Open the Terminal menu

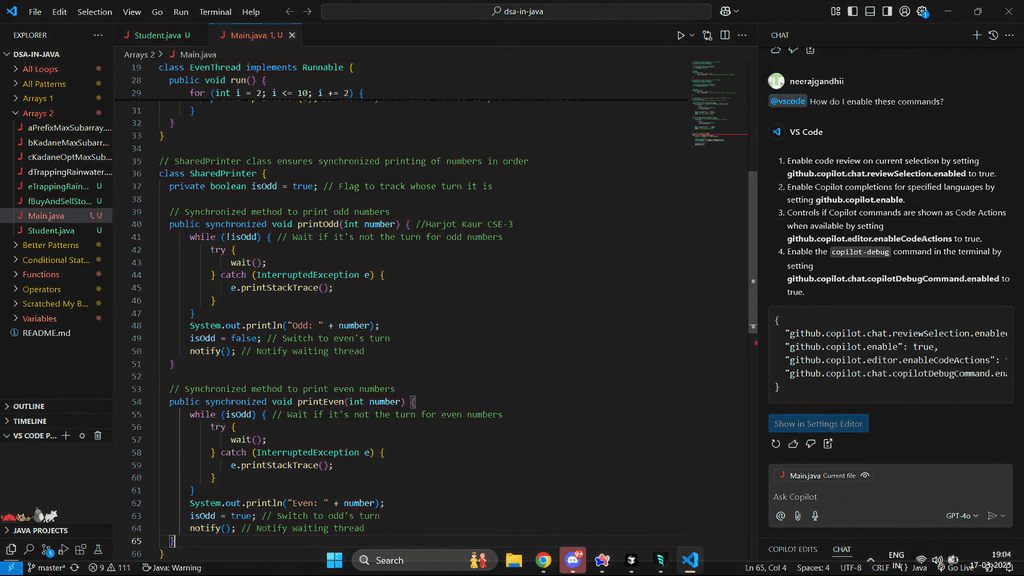[216, 11]
